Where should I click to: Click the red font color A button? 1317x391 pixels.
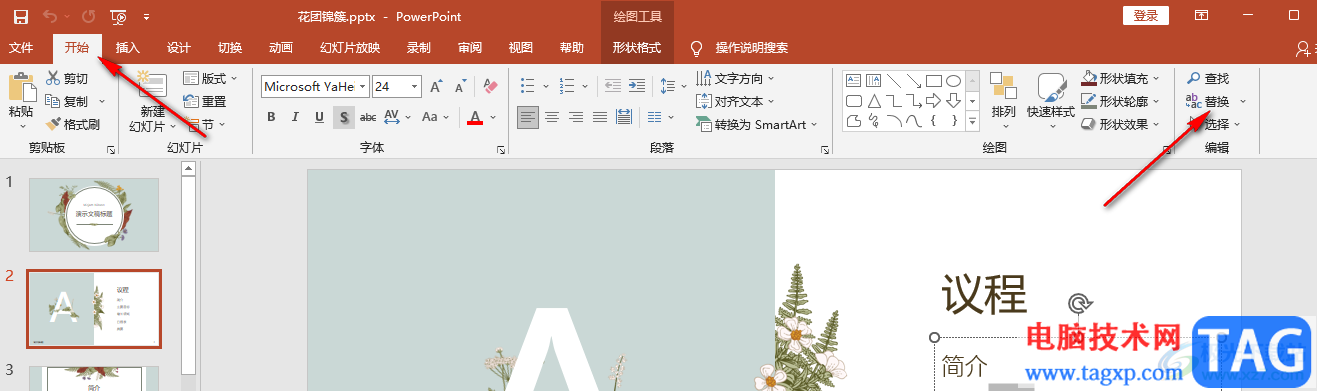pyautogui.click(x=475, y=117)
